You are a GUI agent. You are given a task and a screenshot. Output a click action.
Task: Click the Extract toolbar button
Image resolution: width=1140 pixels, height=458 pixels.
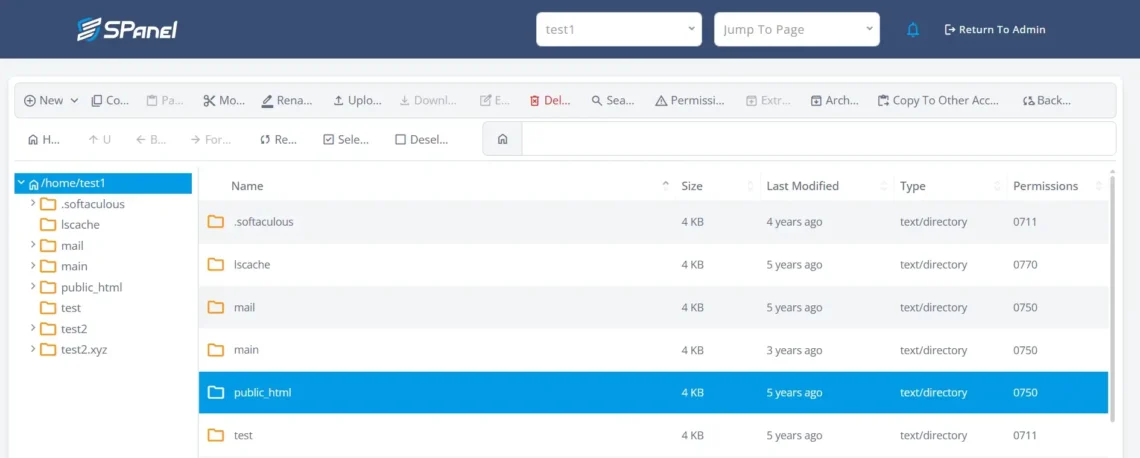(x=768, y=100)
